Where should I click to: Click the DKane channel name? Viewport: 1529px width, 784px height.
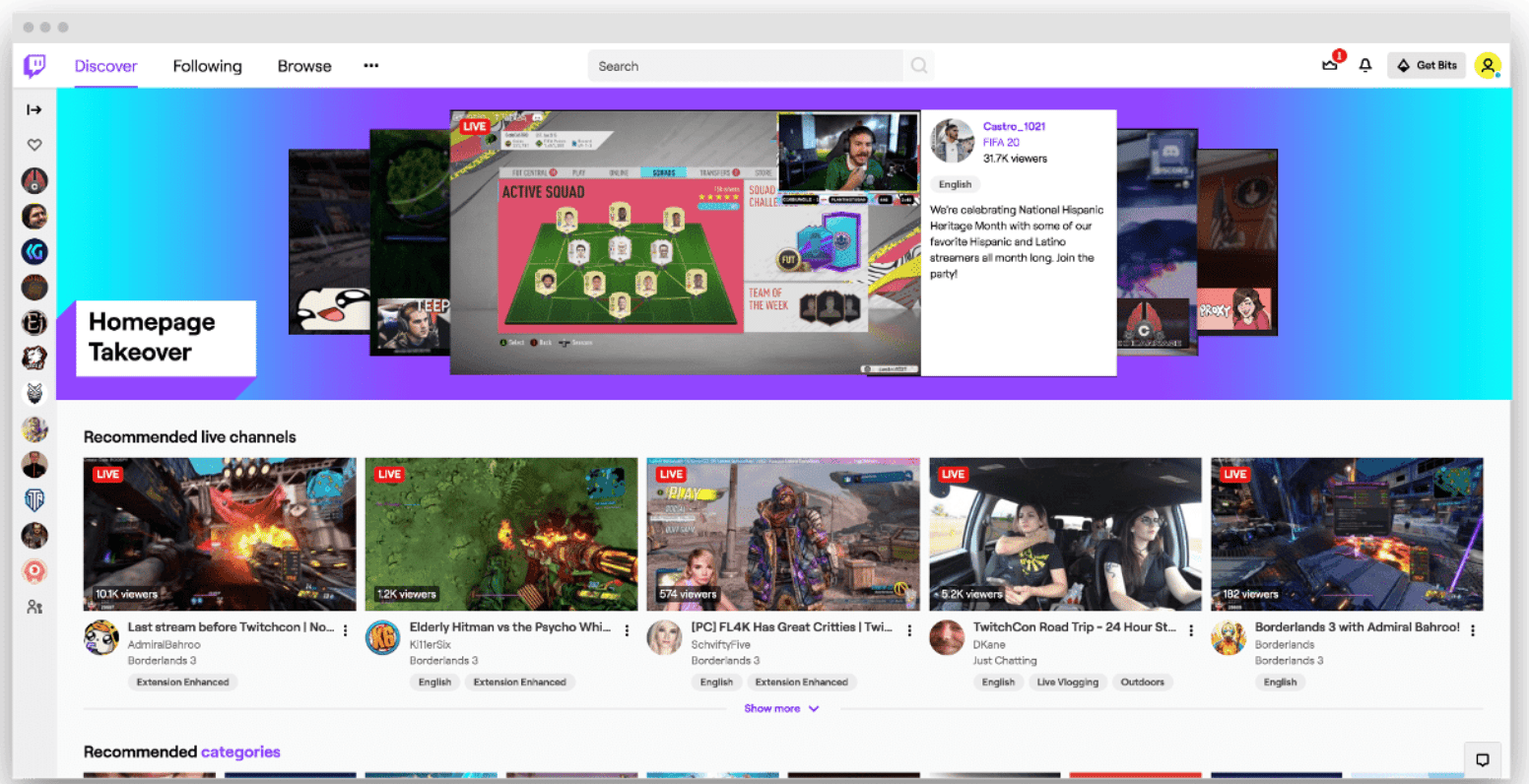click(x=989, y=644)
